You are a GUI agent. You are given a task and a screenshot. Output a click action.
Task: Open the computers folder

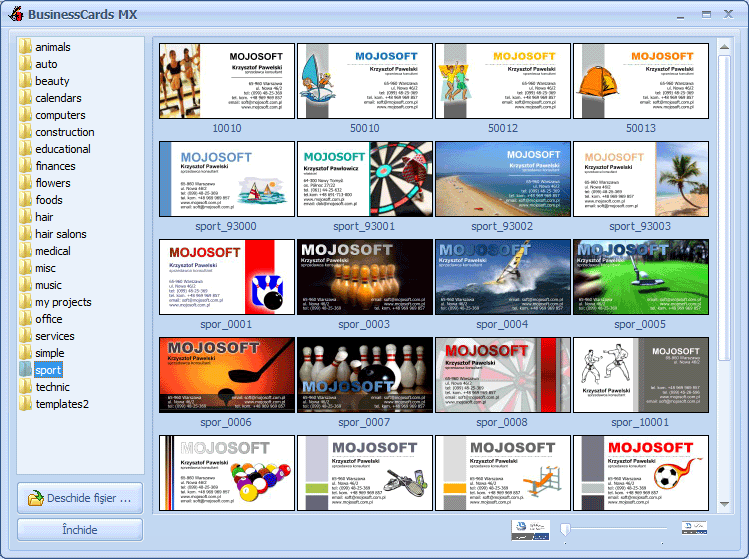(x=60, y=115)
